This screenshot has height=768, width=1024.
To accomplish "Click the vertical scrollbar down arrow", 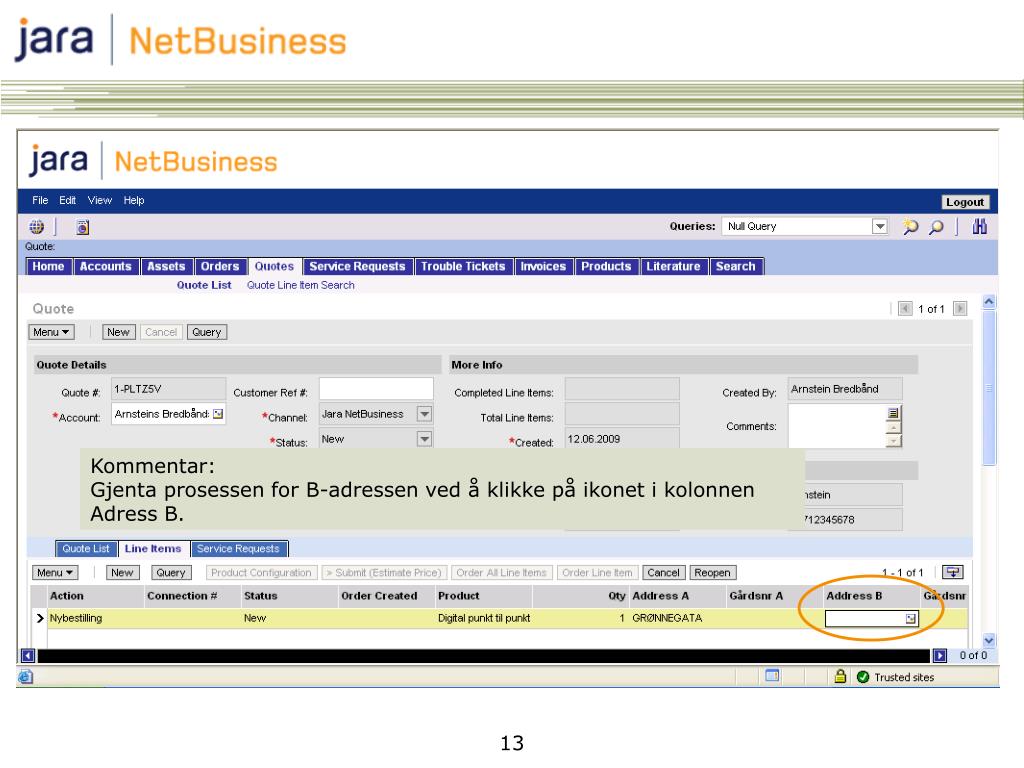I will [x=989, y=640].
